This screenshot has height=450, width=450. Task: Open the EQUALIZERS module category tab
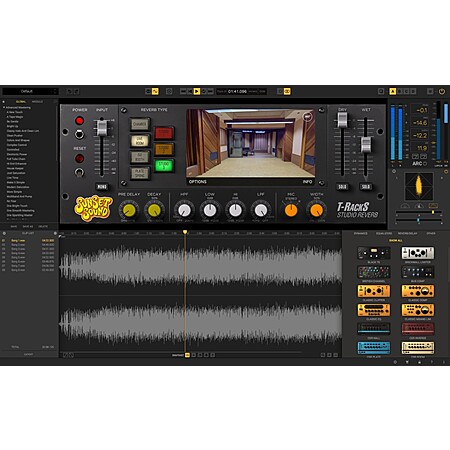[x=384, y=233]
